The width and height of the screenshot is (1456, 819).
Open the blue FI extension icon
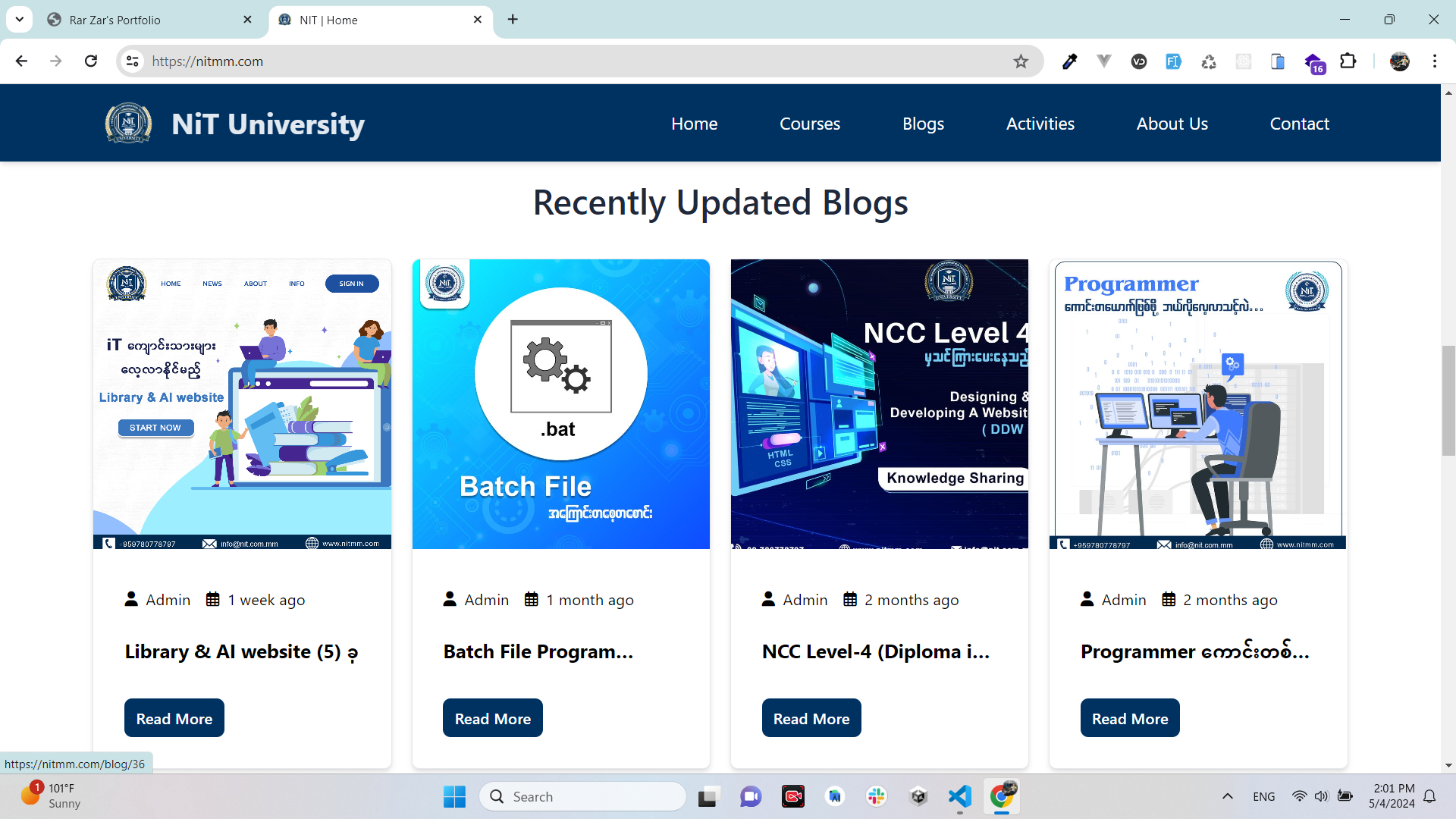point(1173,61)
